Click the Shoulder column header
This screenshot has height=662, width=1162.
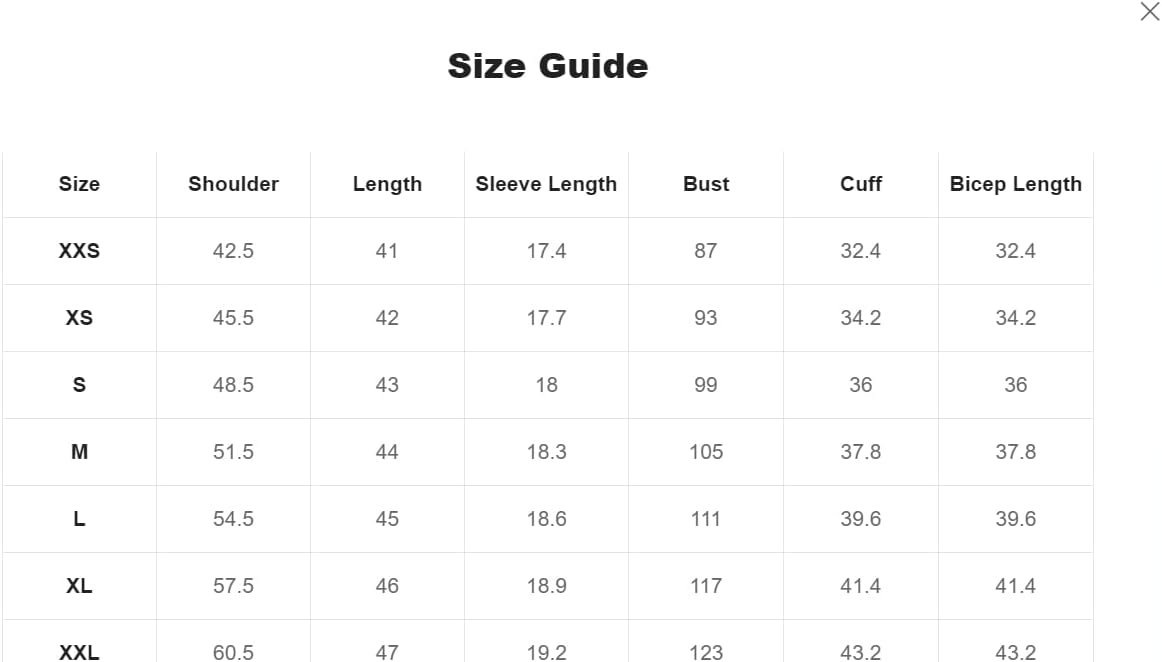(x=233, y=184)
